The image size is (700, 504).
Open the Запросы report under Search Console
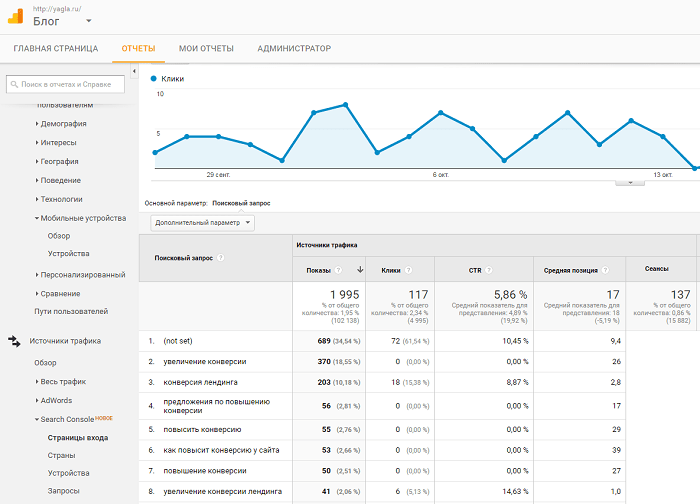point(63,491)
